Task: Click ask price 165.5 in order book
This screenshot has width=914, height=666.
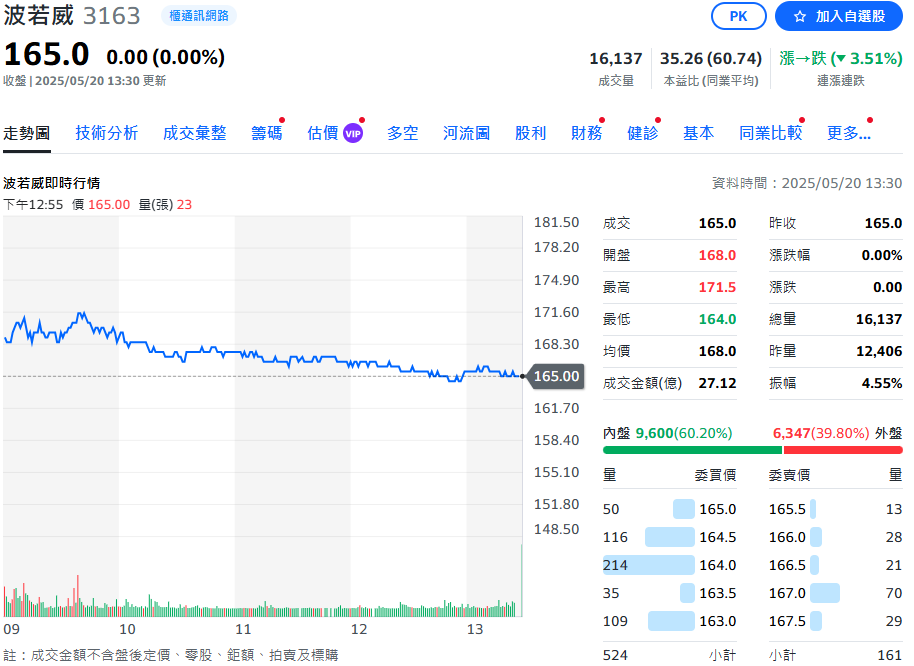Action: pos(787,509)
